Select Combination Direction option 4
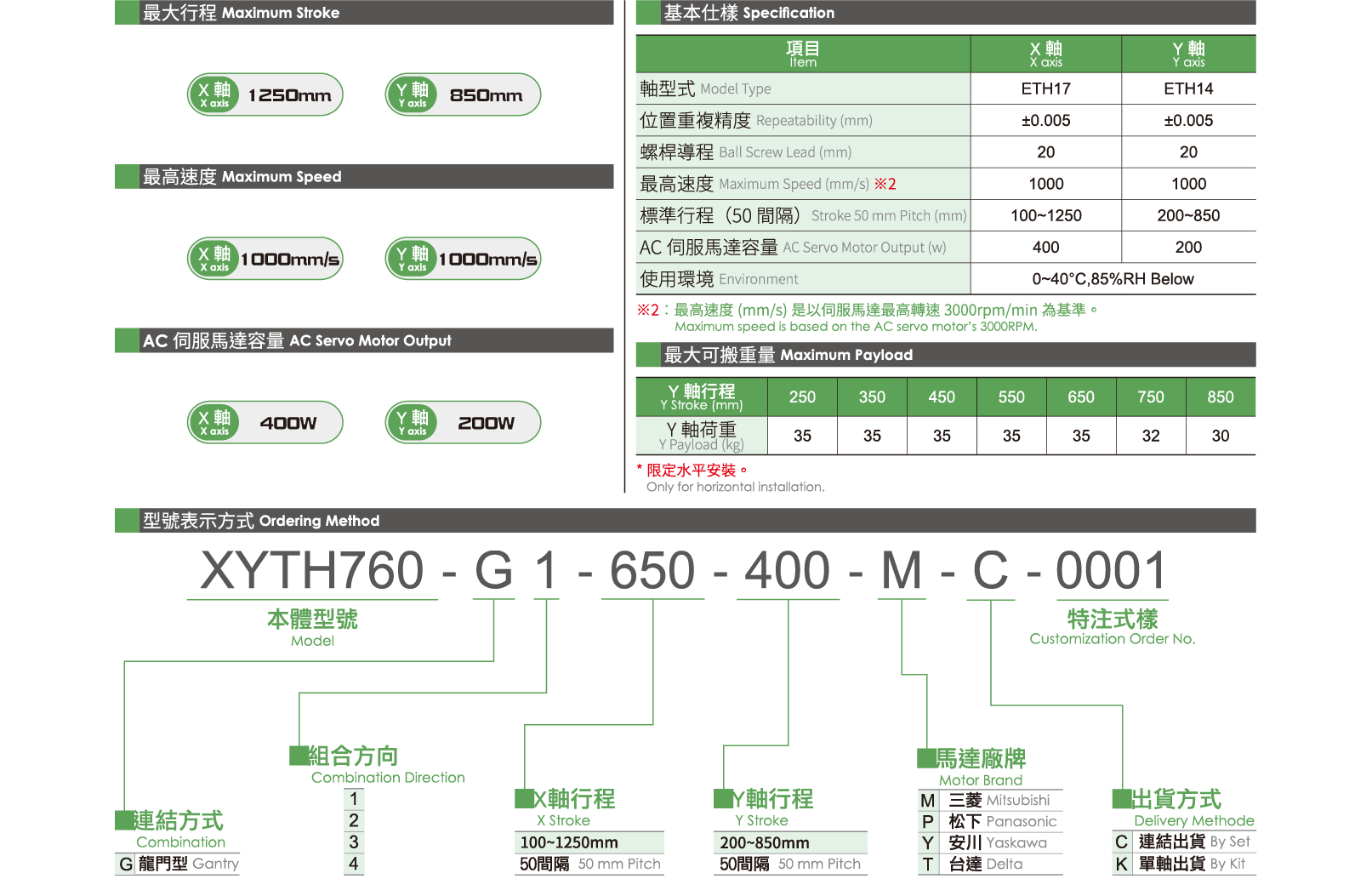Image resolution: width=1372 pixels, height=896 pixels. (354, 864)
